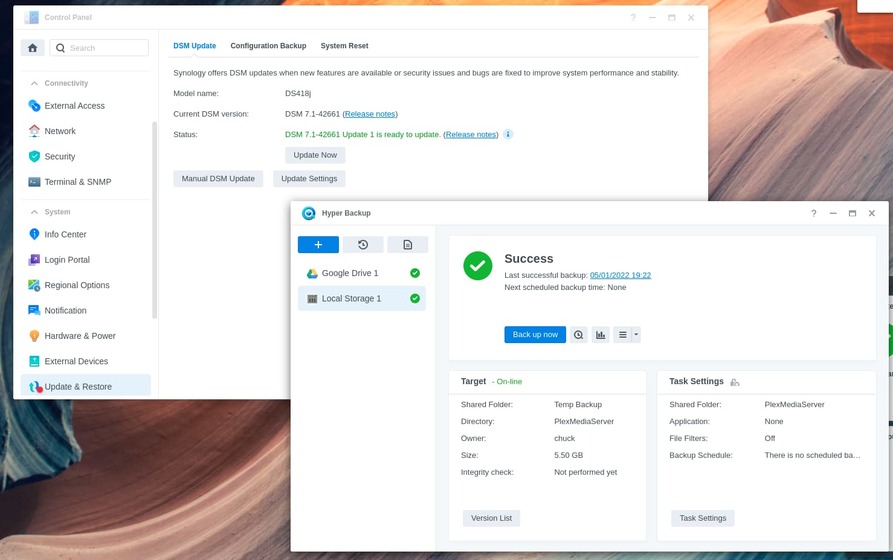This screenshot has width=893, height=560.
Task: Click Manual DSM Update button
Action: click(218, 178)
